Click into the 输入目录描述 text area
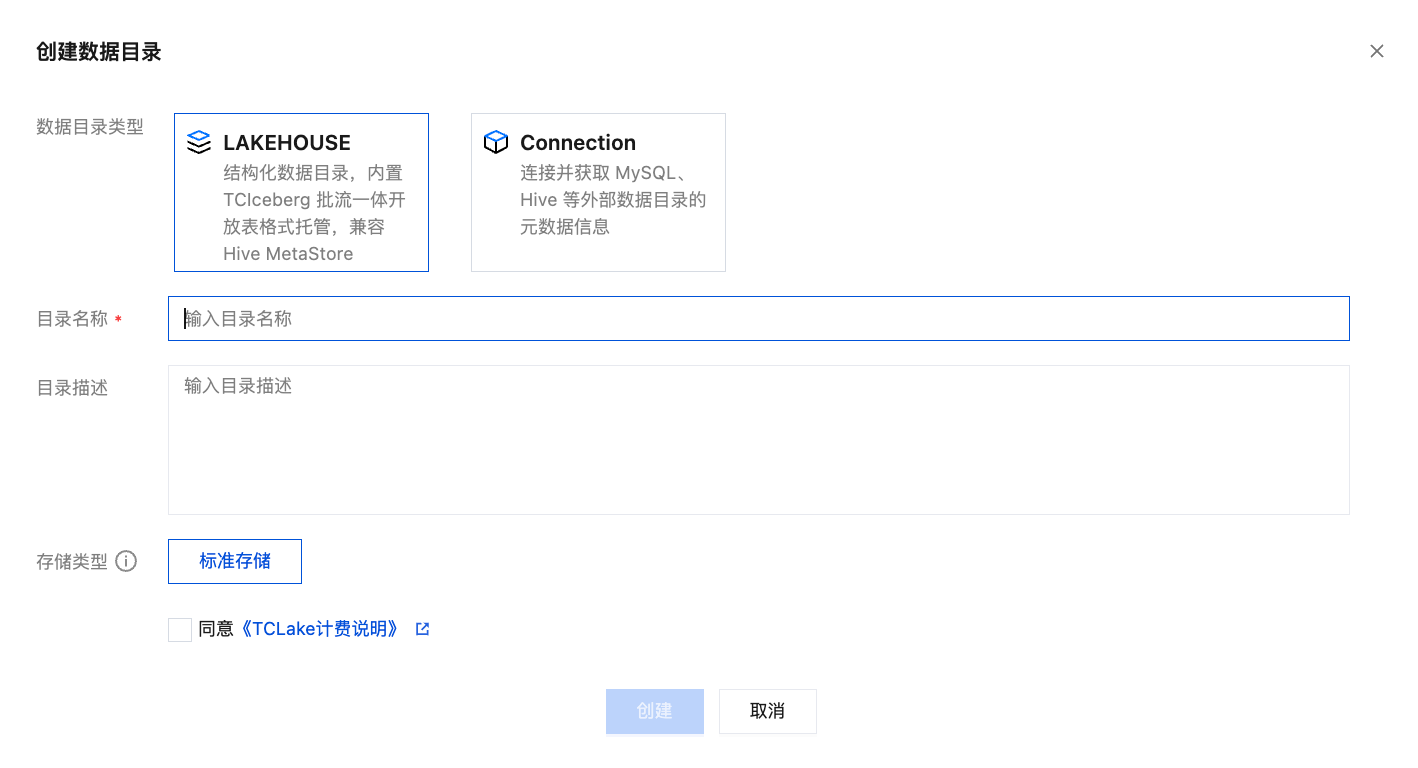This screenshot has height=768, width=1418. (758, 440)
